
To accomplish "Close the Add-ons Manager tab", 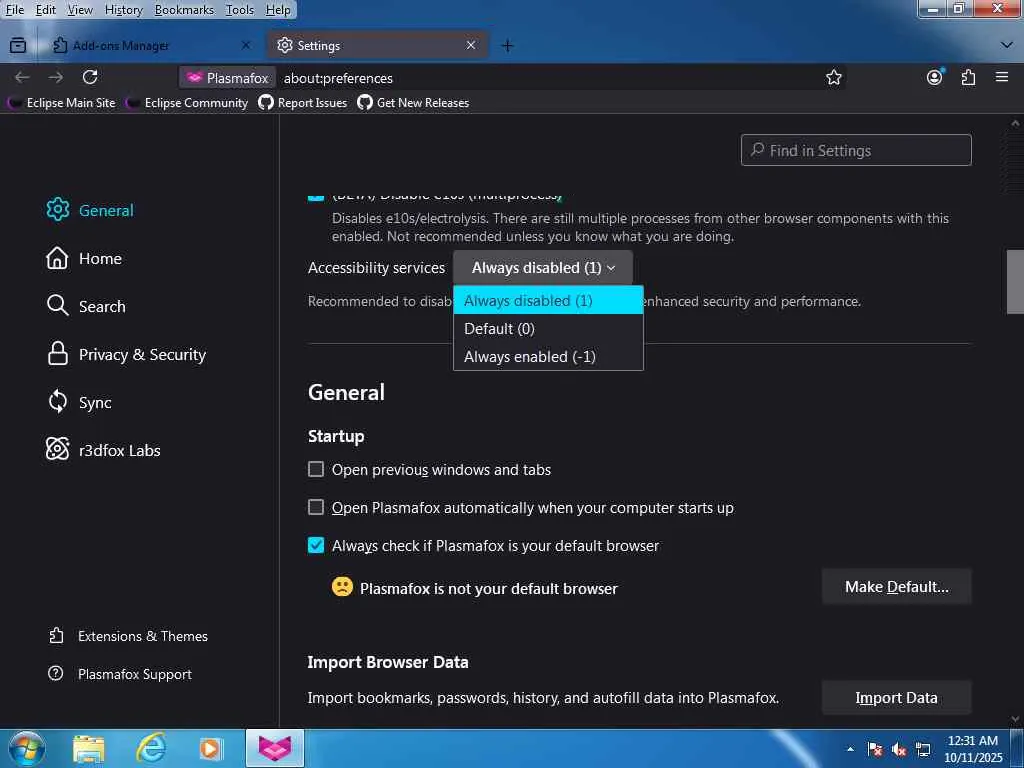I will 246,45.
